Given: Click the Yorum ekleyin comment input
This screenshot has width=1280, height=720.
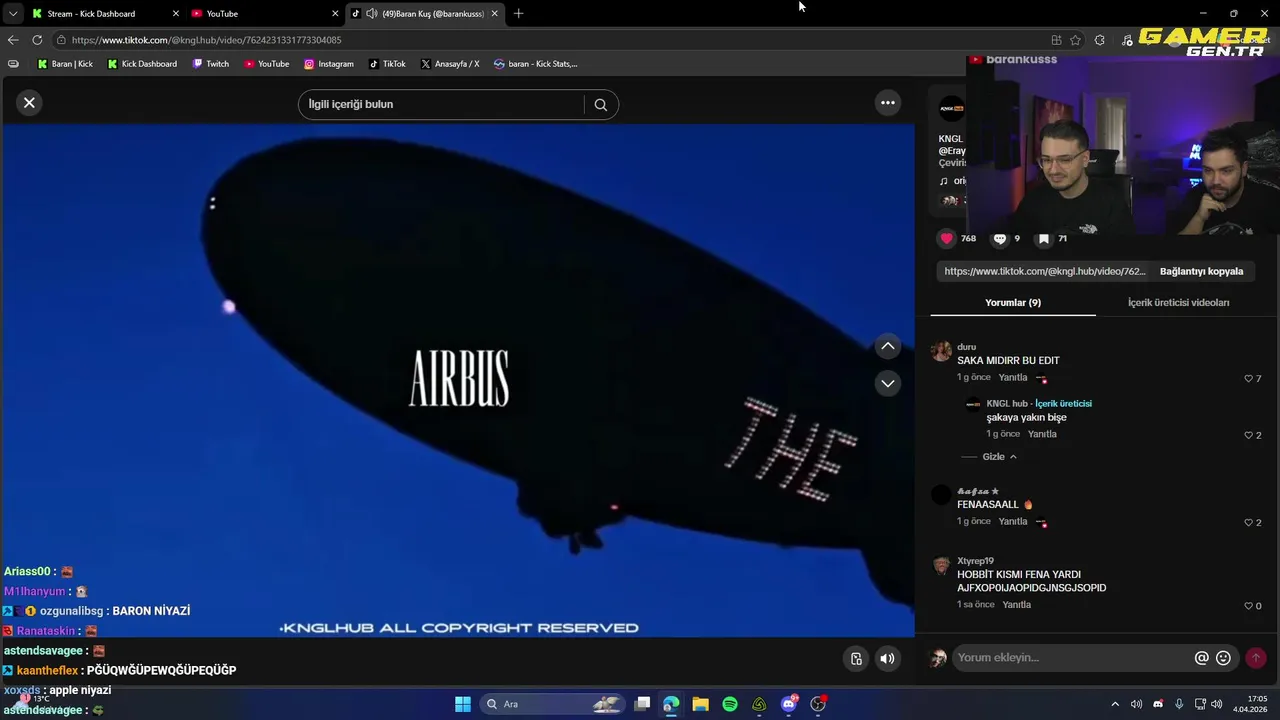Looking at the screenshot, I should tap(1070, 657).
